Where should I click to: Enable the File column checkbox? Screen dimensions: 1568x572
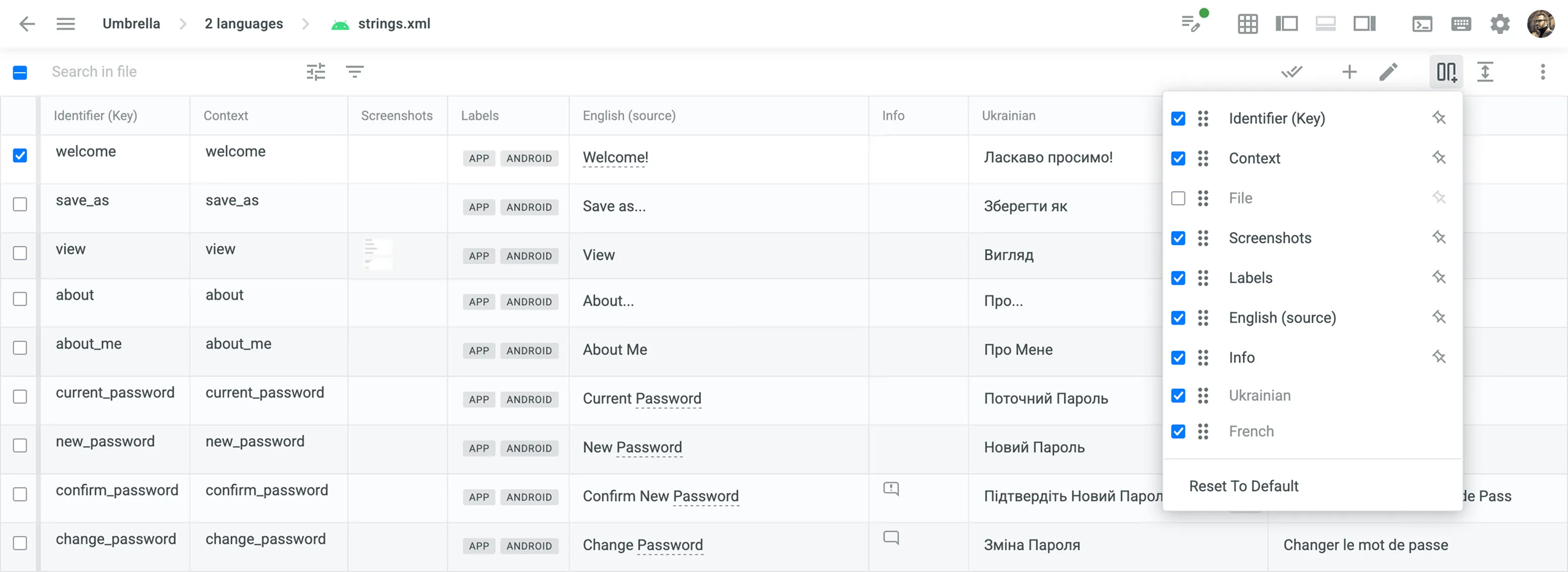click(1178, 198)
